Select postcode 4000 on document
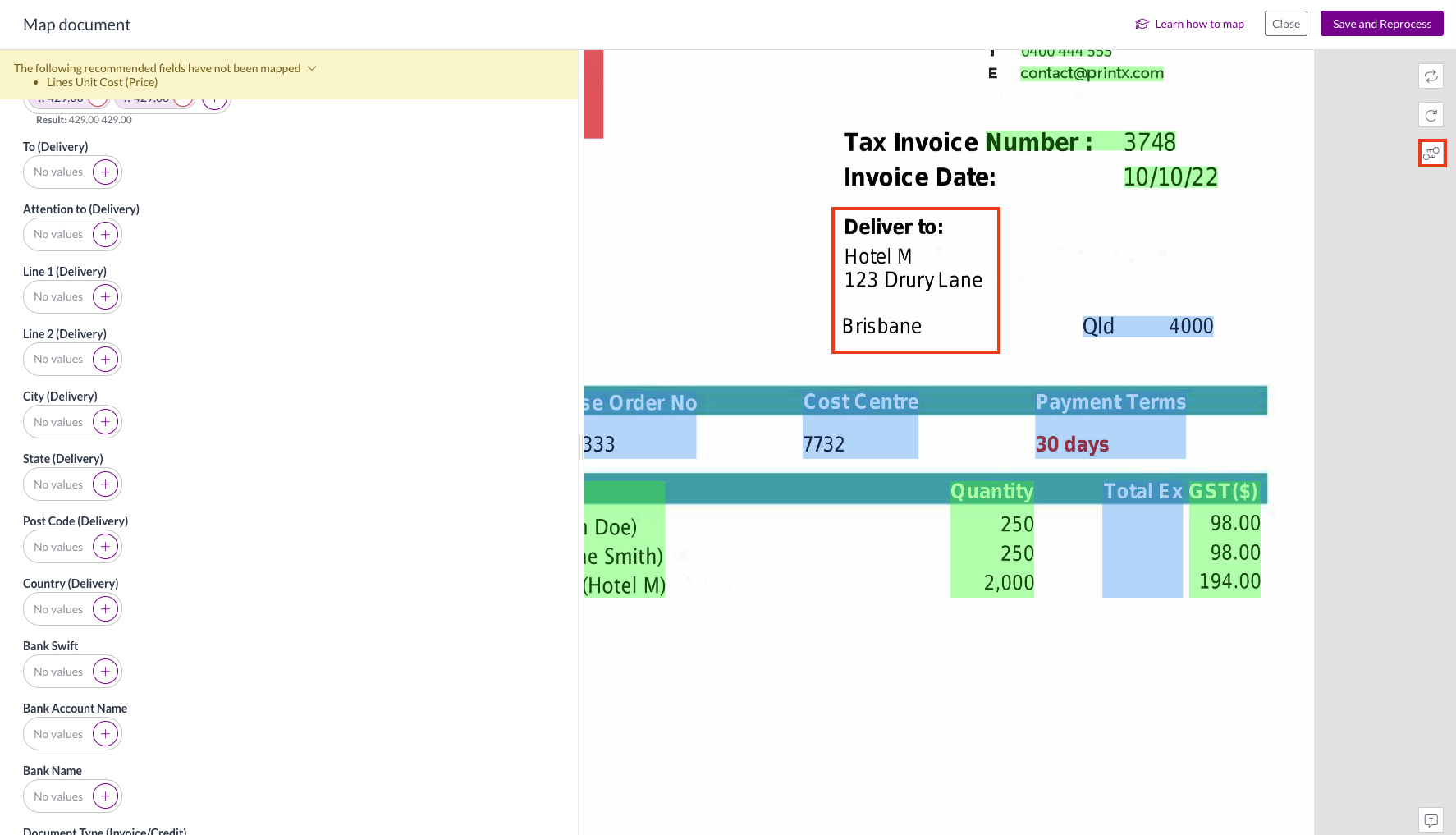1456x835 pixels. point(1191,327)
